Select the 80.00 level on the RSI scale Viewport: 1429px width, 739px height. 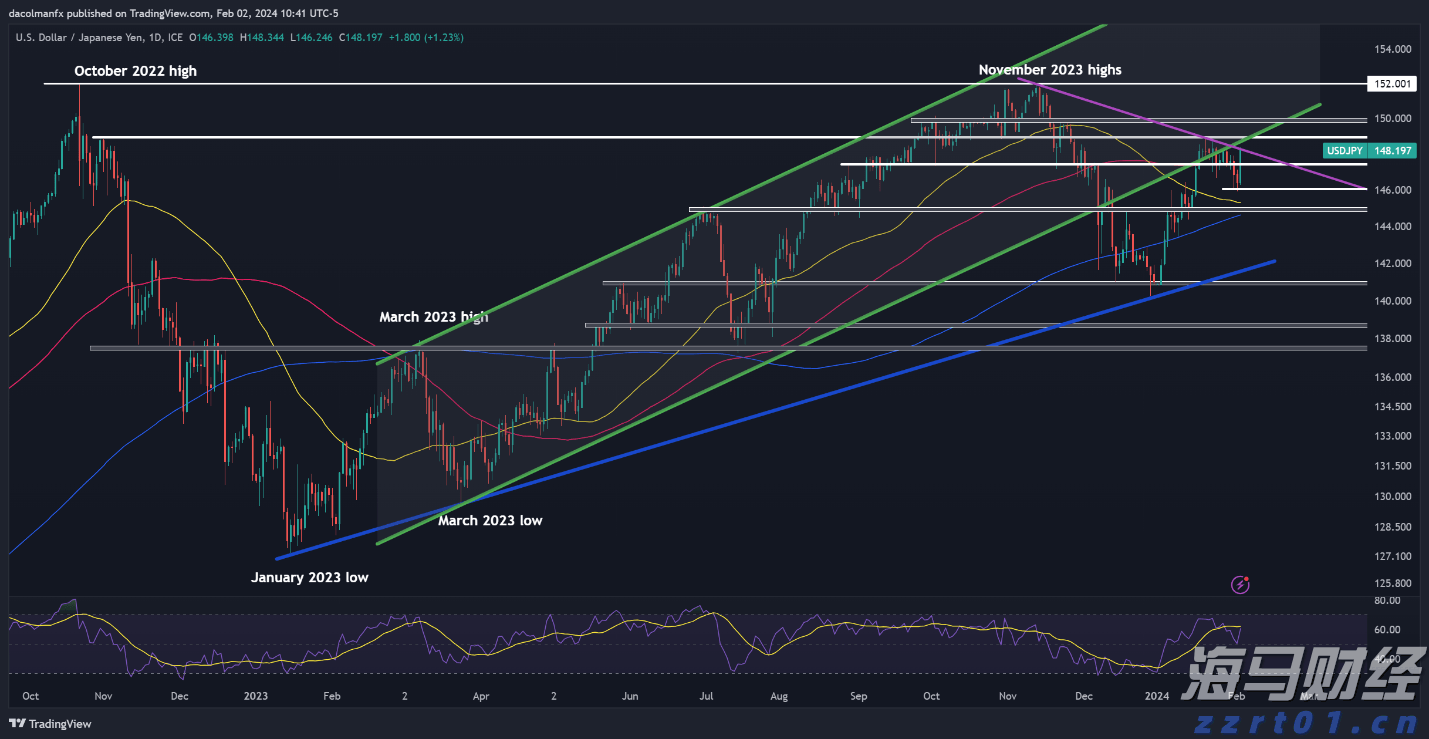pos(1386,601)
